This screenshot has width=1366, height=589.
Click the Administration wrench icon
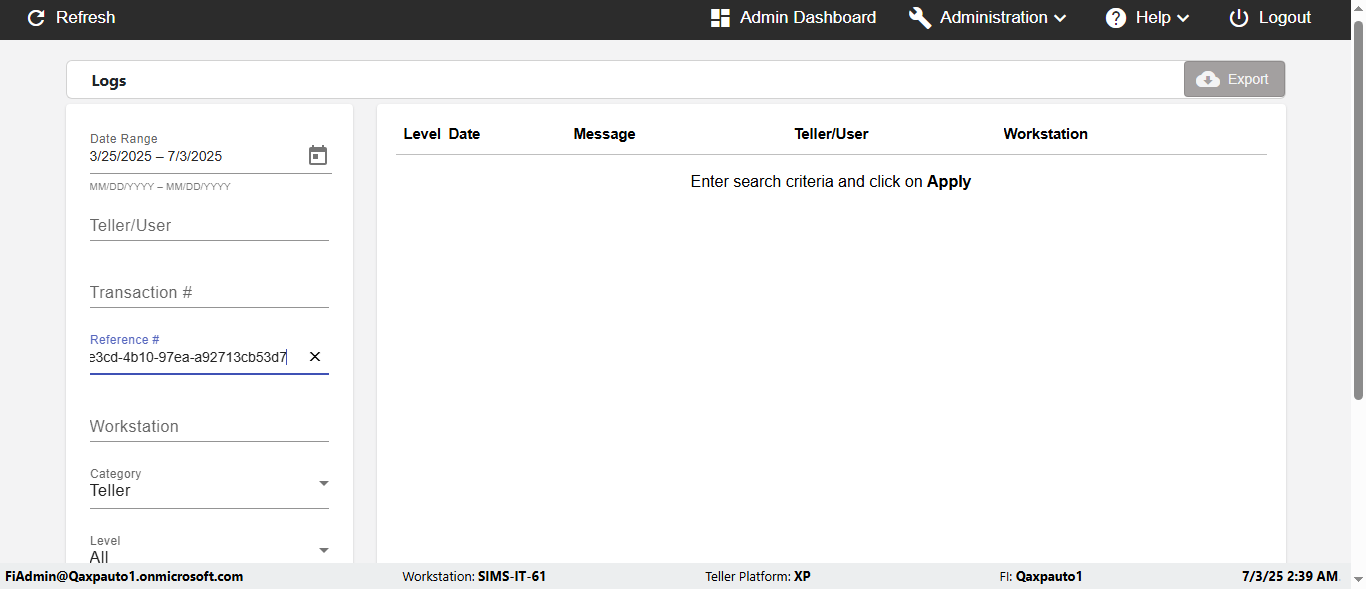pyautogui.click(x=920, y=18)
